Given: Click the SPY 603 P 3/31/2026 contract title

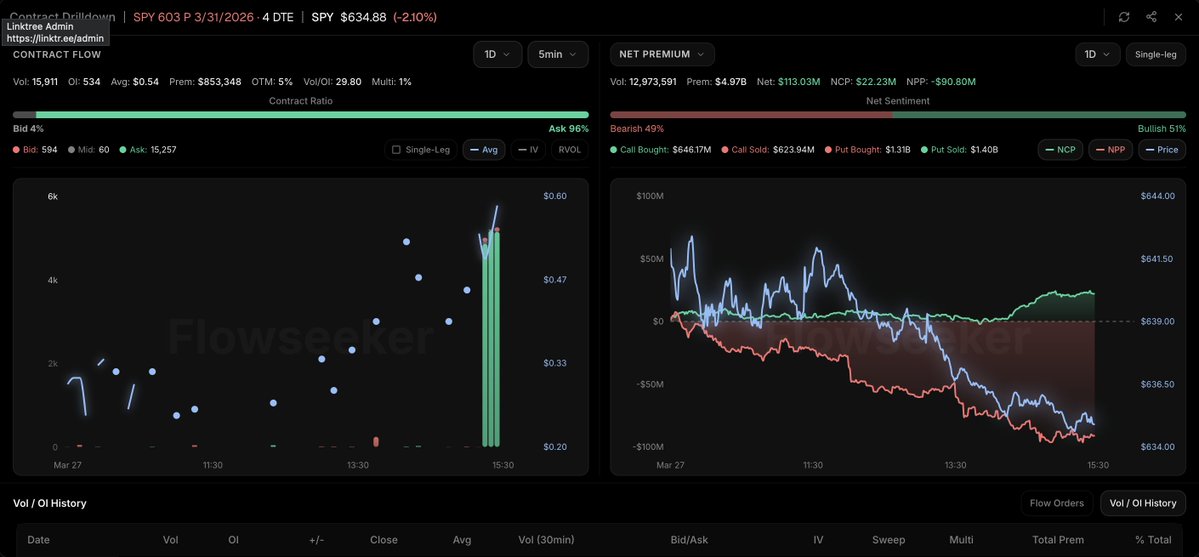Looking at the screenshot, I should click(x=194, y=17).
